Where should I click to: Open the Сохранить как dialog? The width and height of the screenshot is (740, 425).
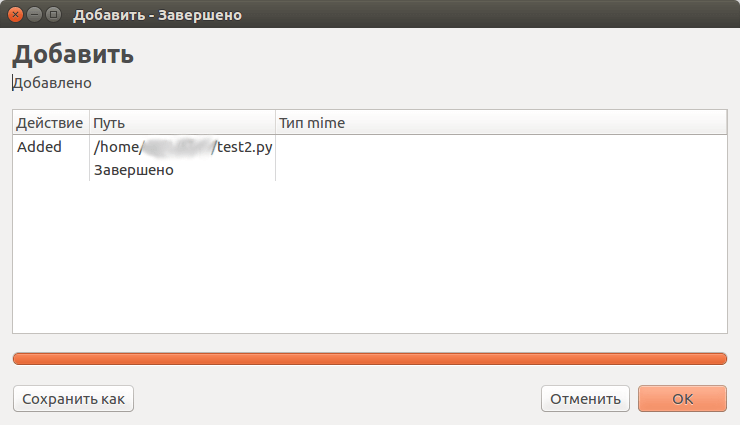point(73,399)
